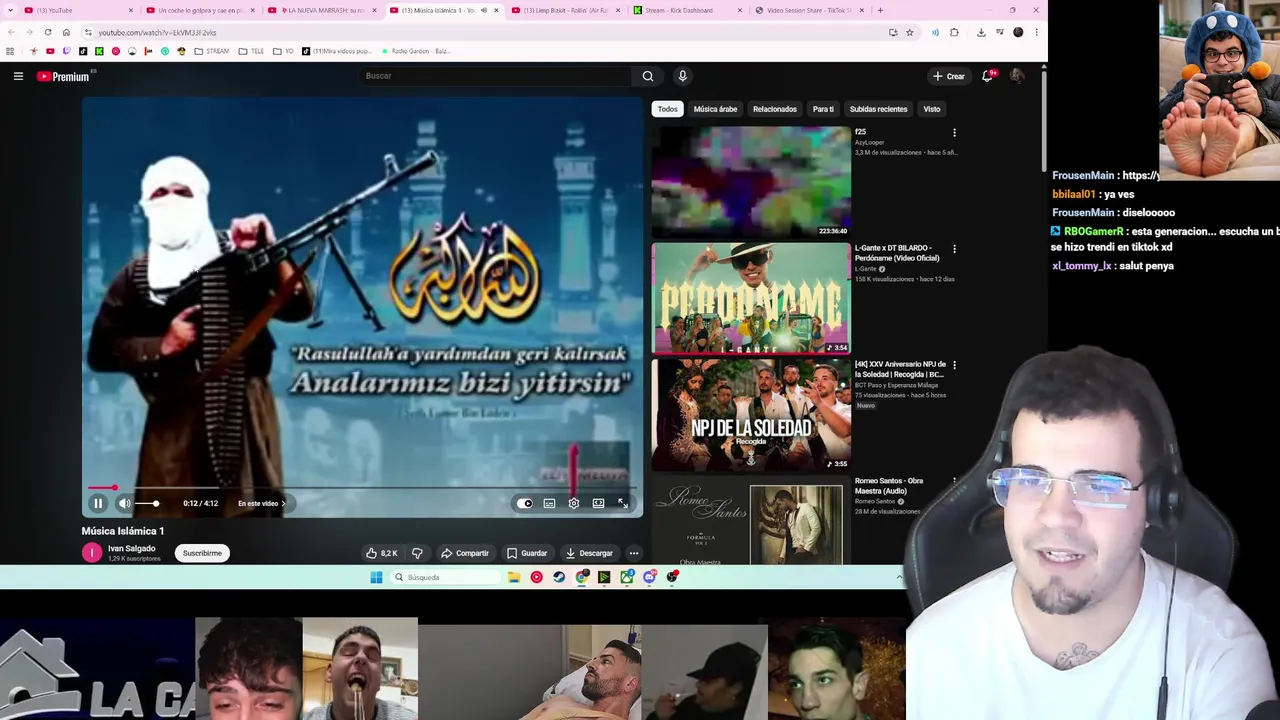This screenshot has width=1280, height=720.
Task: Mute the video player volume
Action: pyautogui.click(x=124, y=503)
